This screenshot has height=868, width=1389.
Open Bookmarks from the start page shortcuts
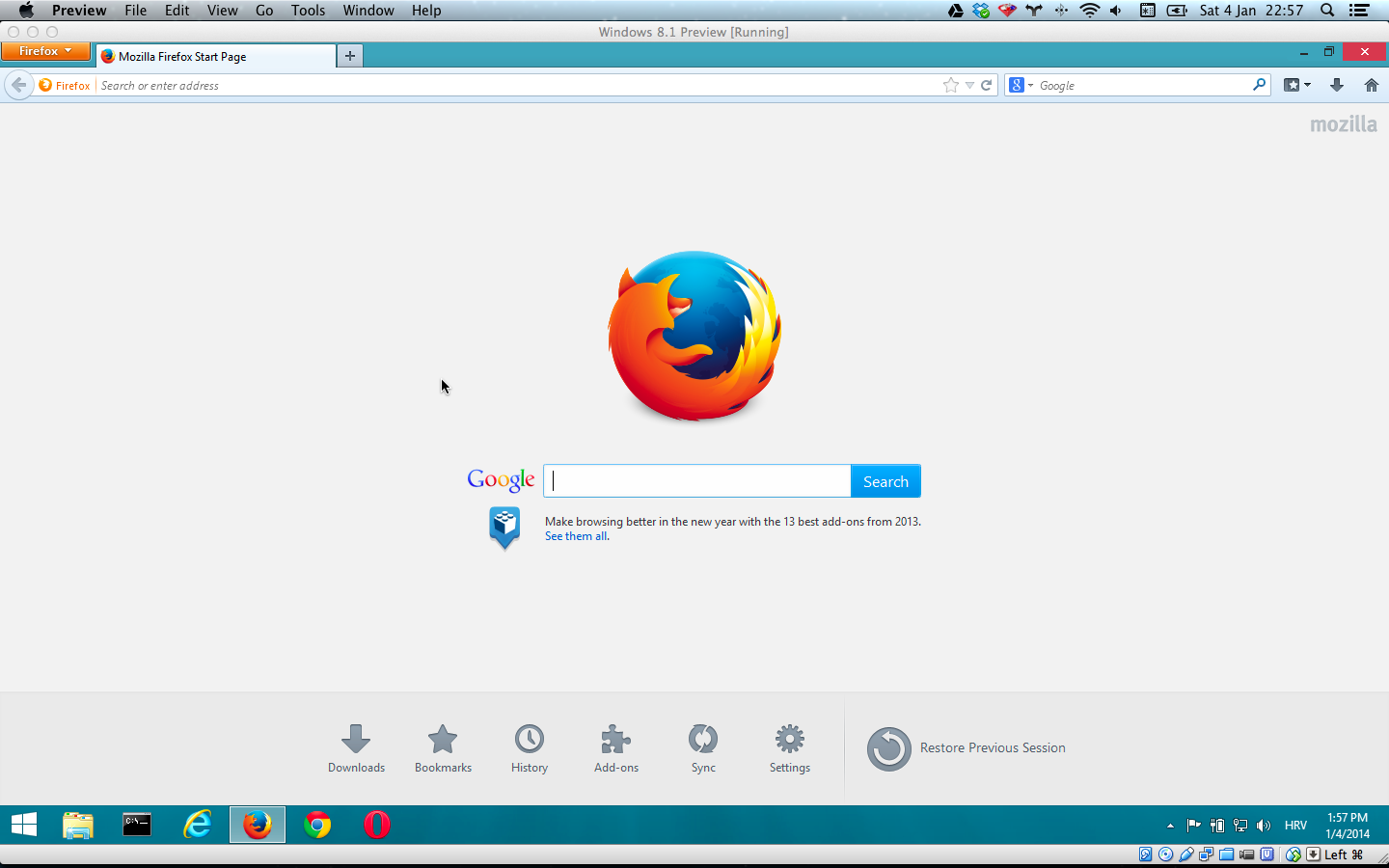point(443,748)
